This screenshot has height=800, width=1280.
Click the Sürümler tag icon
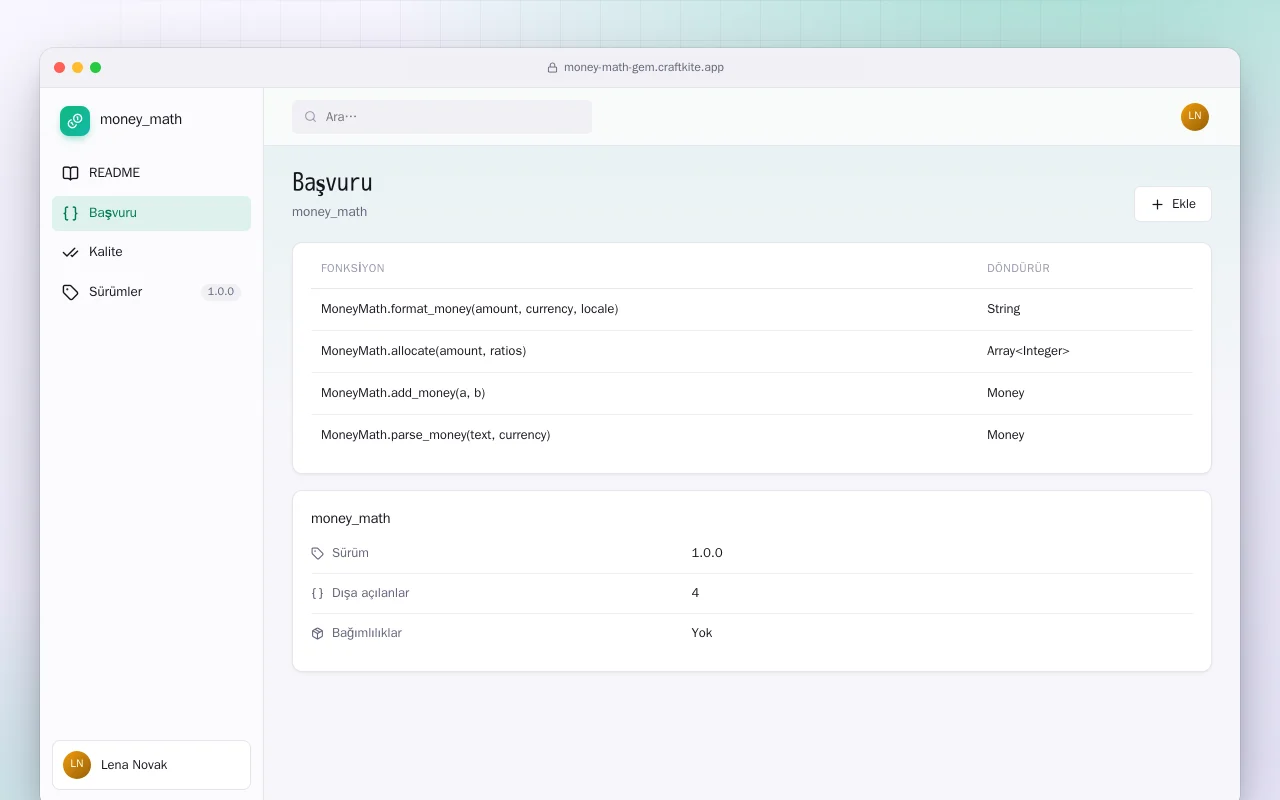click(70, 292)
